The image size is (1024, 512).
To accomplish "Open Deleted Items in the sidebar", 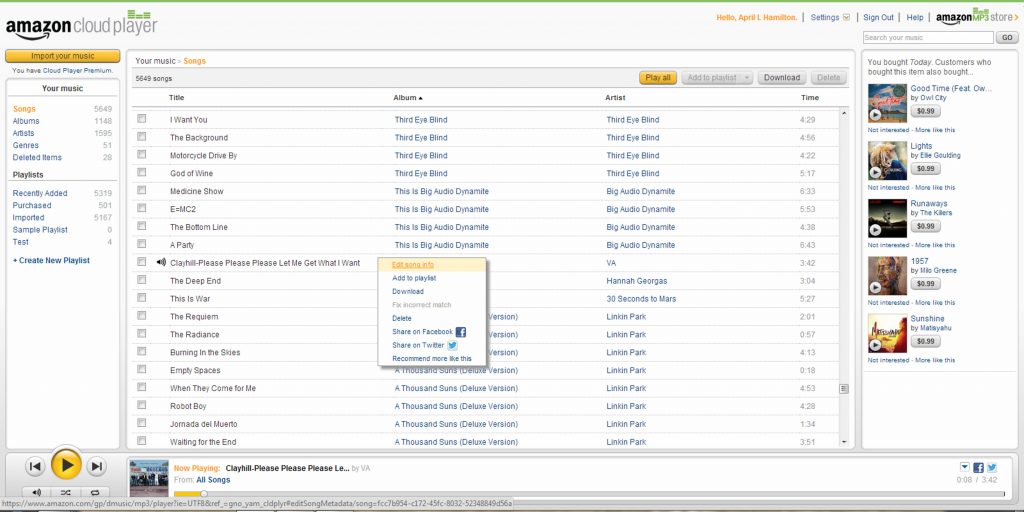I will click(37, 157).
